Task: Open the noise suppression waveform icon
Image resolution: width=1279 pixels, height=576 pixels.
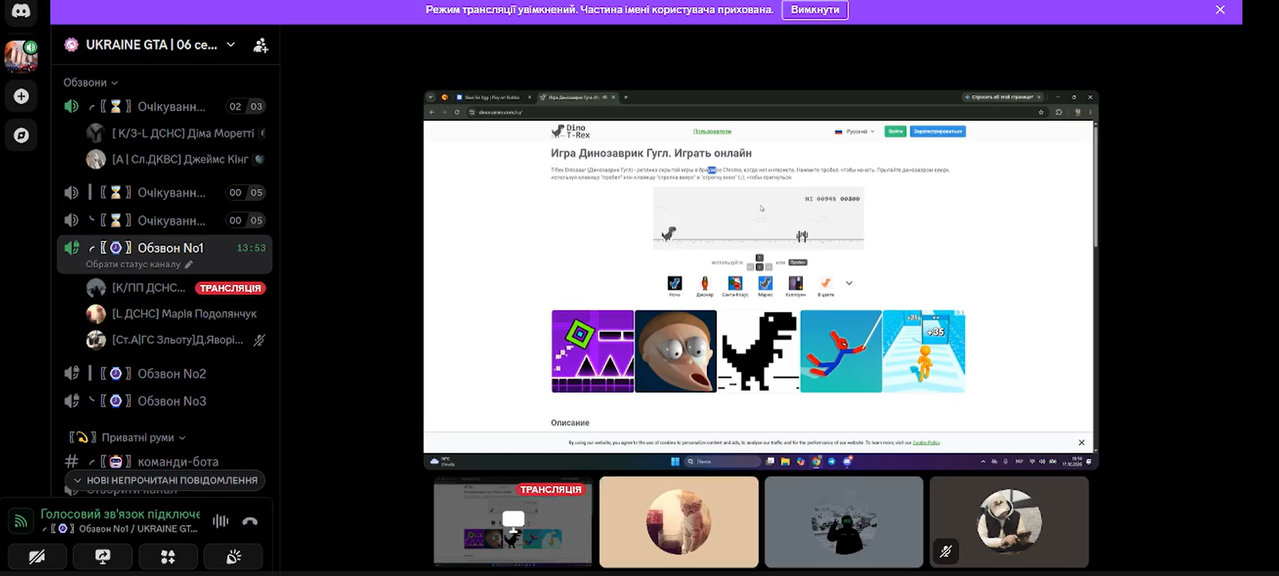Action: 221,521
